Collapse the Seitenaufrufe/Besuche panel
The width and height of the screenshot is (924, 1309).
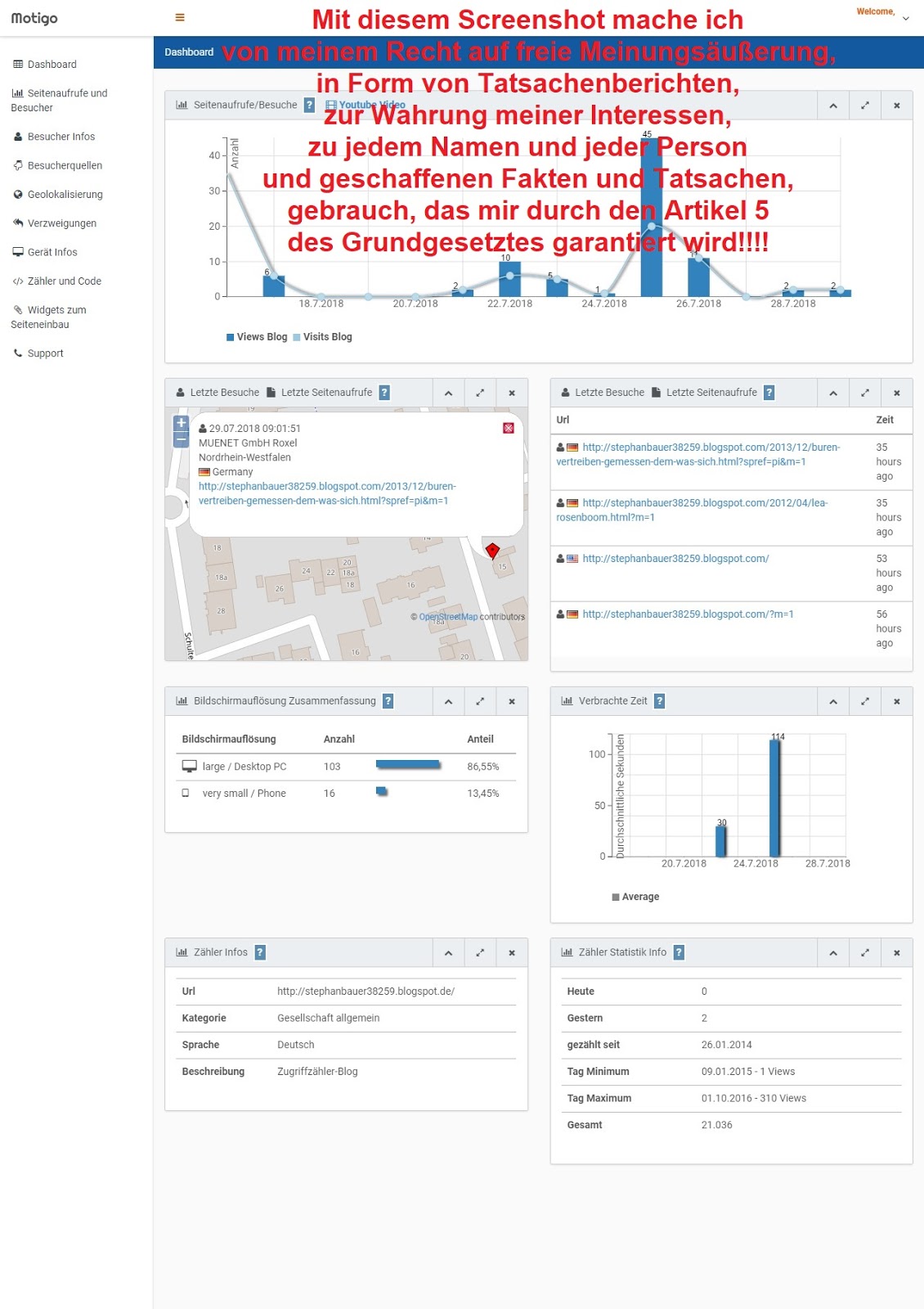pyautogui.click(x=833, y=106)
